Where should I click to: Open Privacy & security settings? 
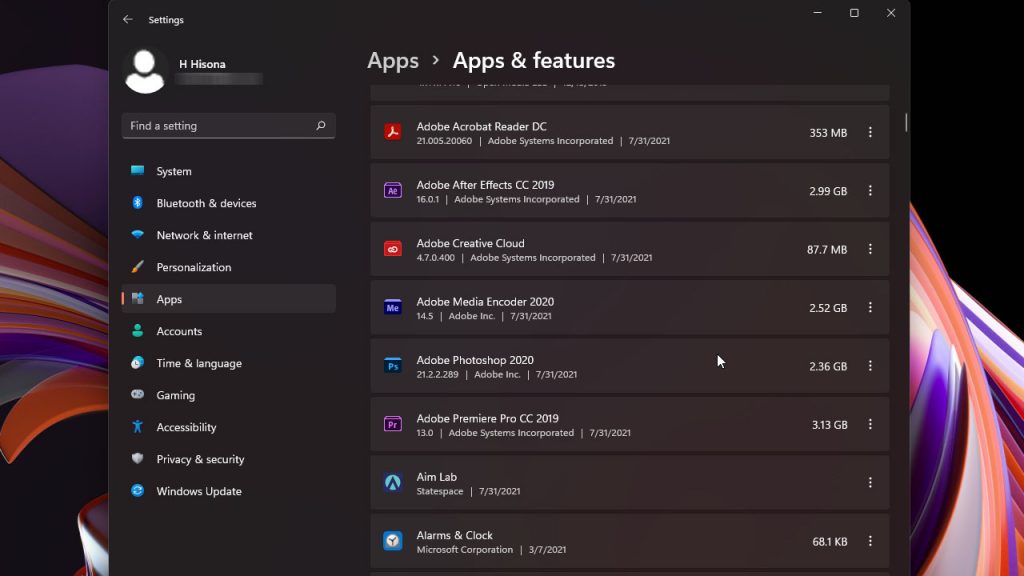[x=229, y=459]
